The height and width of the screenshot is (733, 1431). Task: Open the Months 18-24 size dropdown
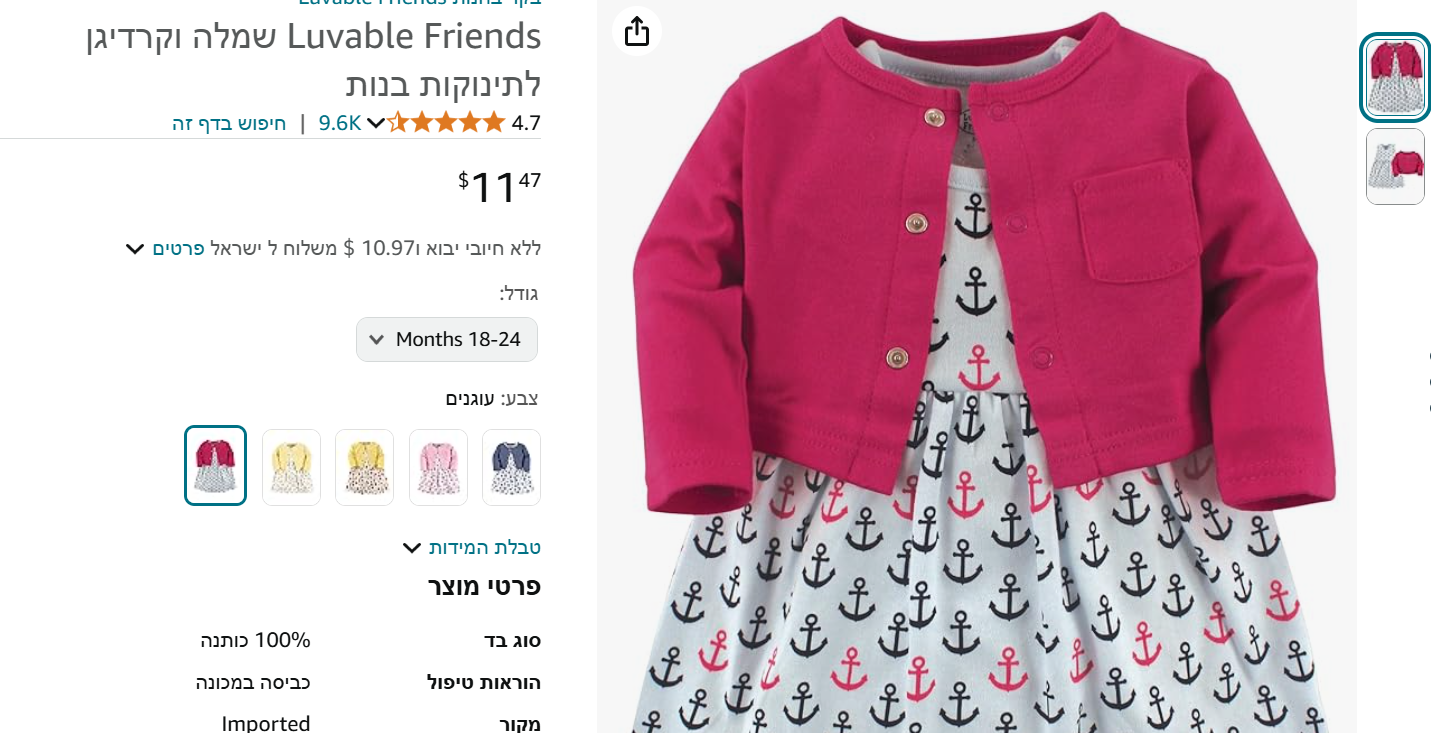coord(447,339)
